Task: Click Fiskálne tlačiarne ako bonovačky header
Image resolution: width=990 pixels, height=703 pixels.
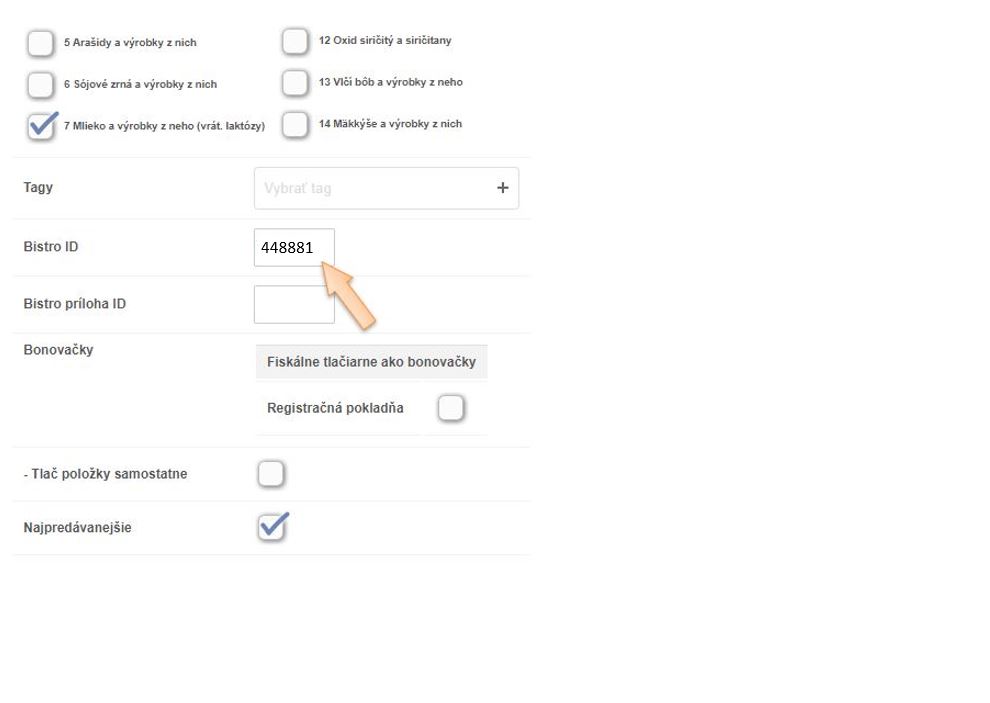Action: 371,362
